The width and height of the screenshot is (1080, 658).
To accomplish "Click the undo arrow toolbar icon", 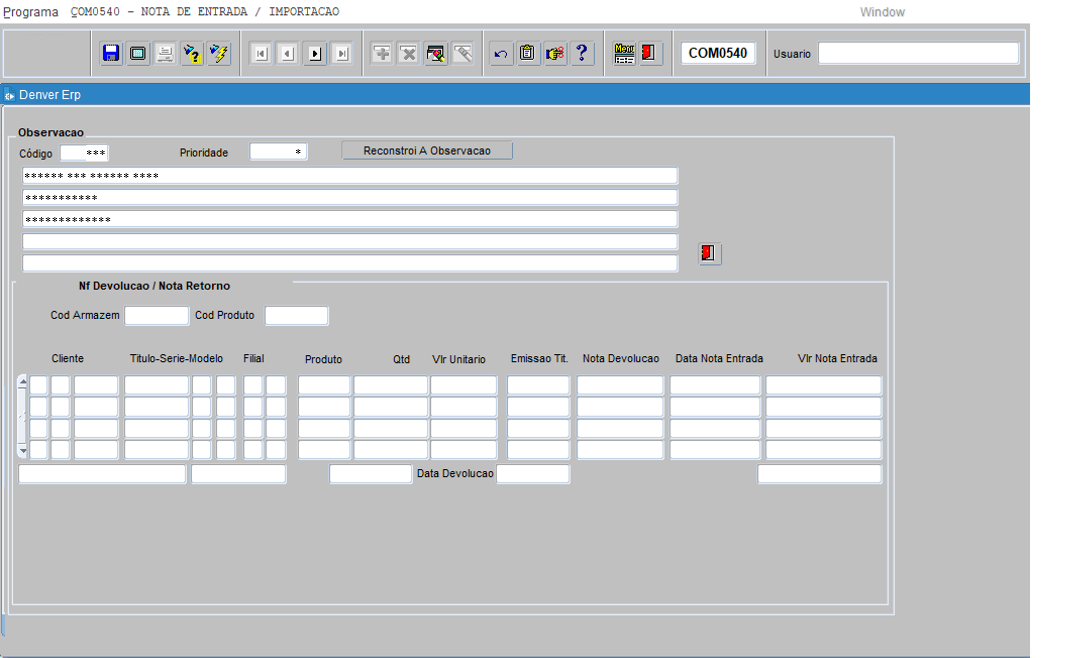I will (x=502, y=54).
